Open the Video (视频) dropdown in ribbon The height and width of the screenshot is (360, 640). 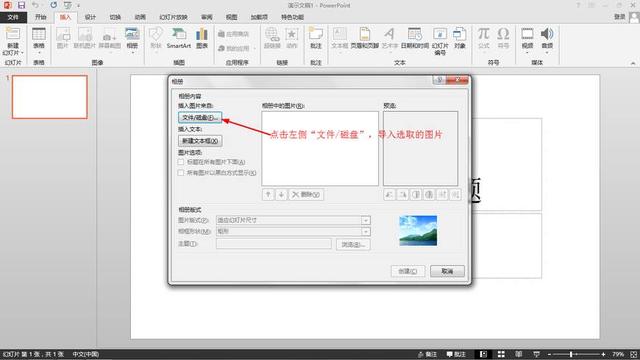click(527, 49)
